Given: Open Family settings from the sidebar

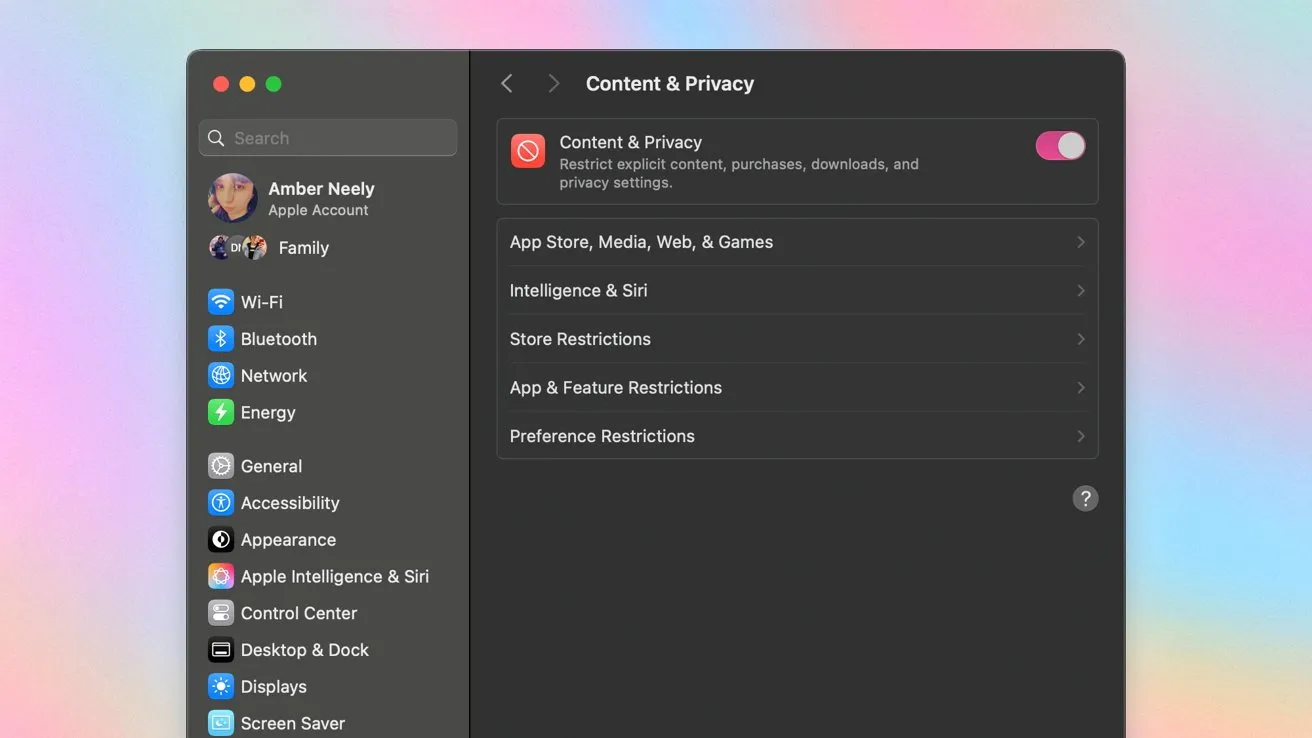Looking at the screenshot, I should 303,247.
